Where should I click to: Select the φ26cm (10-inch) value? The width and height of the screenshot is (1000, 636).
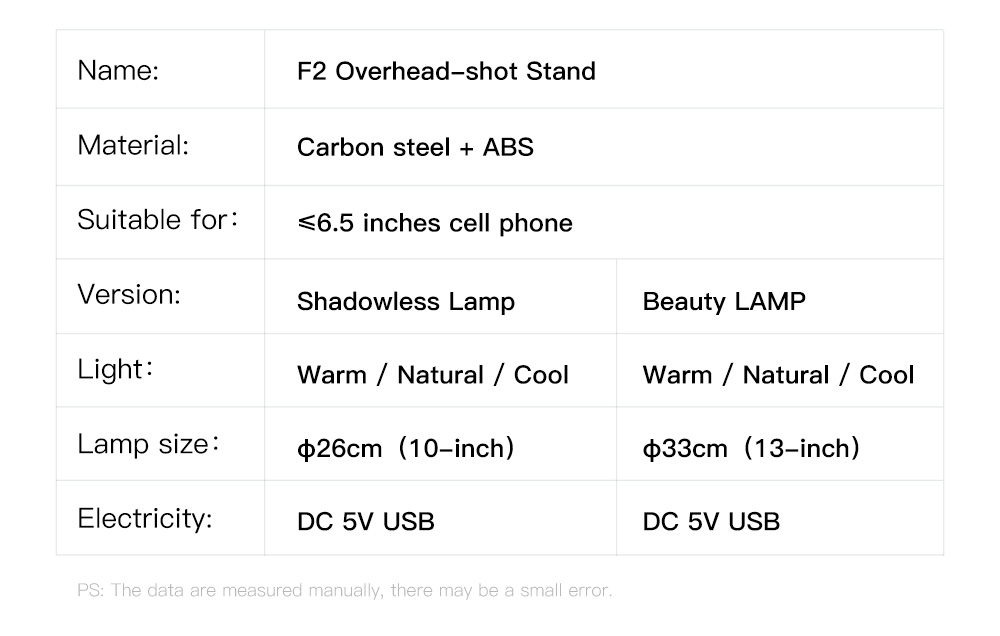(406, 448)
